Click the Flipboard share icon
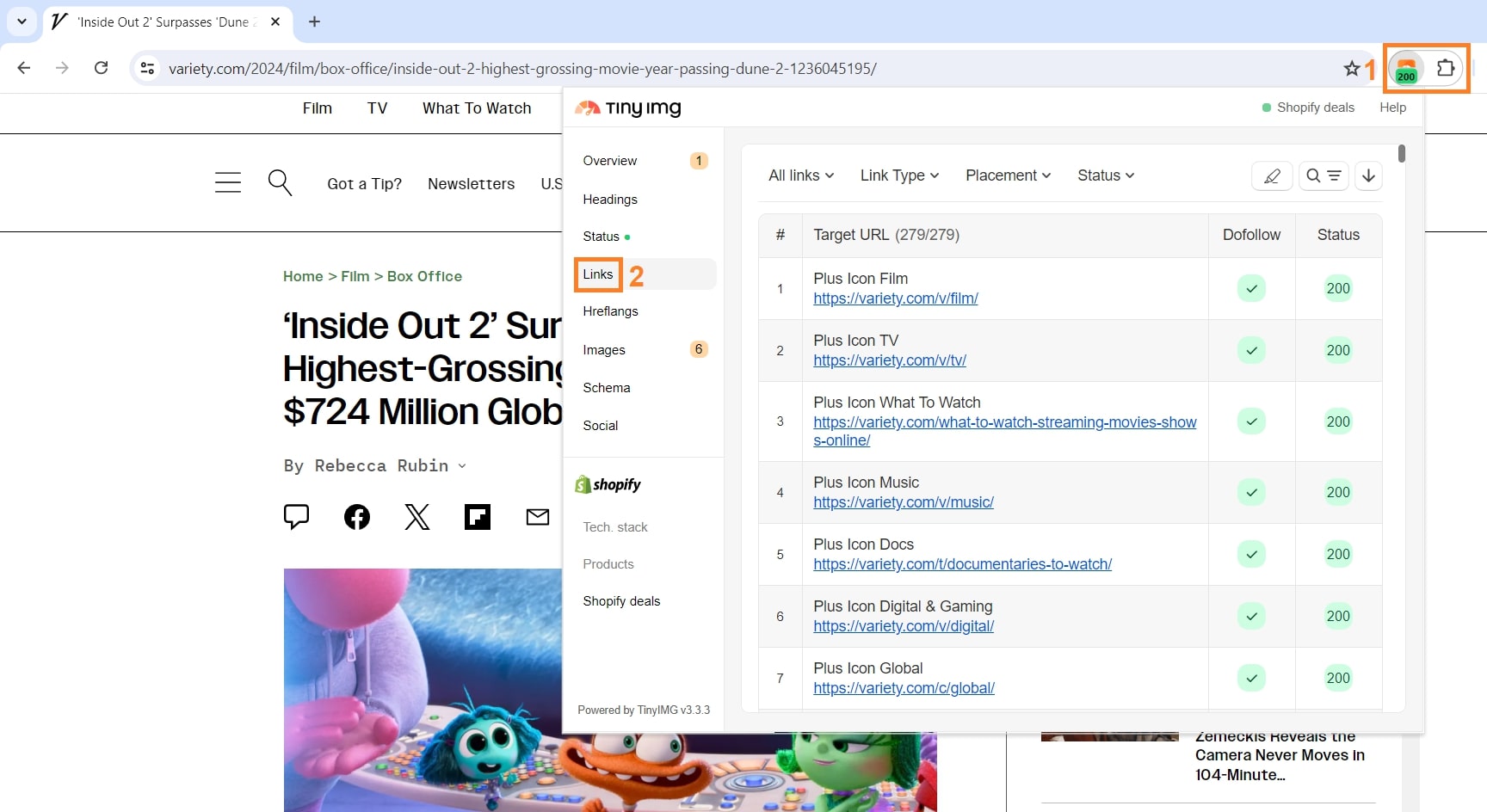Viewport: 1487px width, 812px height. pos(477,516)
